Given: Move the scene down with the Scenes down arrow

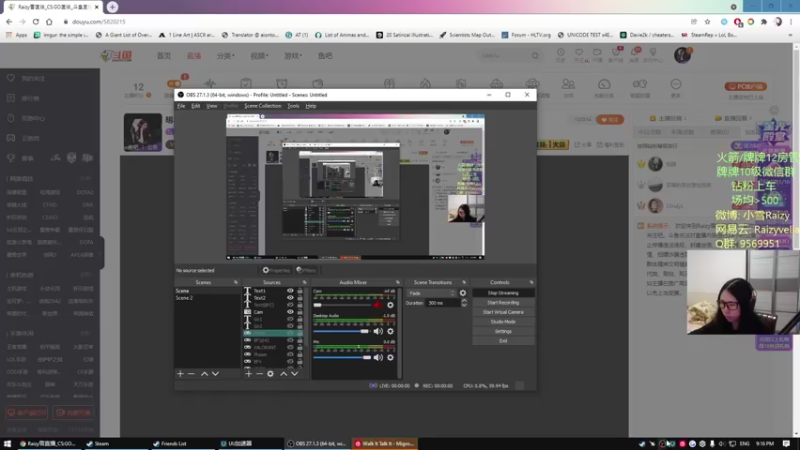Looking at the screenshot, I should click(x=215, y=374).
